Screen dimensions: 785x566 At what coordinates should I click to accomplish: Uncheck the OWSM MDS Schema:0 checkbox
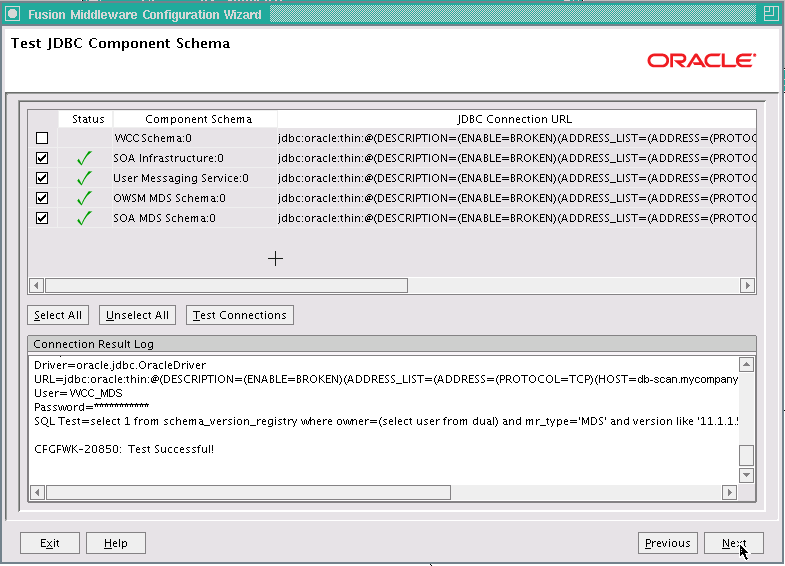coord(42,198)
